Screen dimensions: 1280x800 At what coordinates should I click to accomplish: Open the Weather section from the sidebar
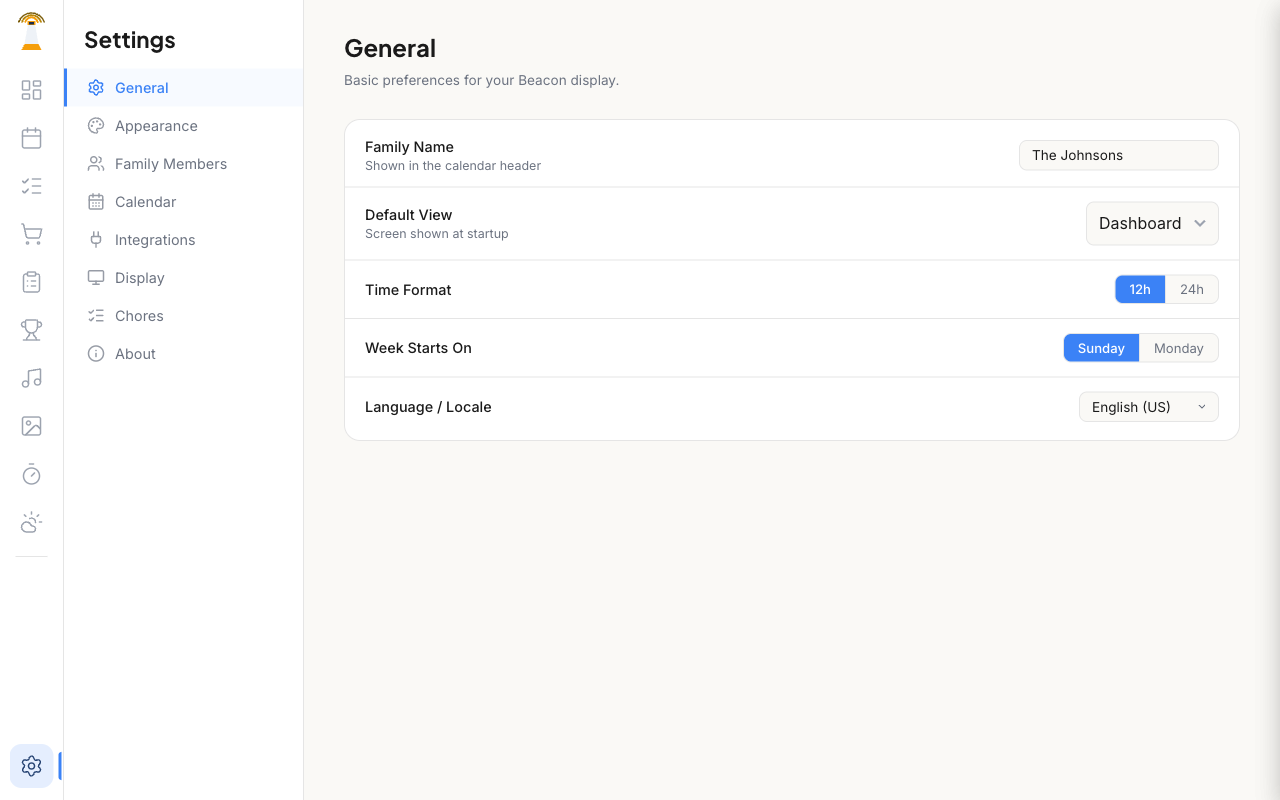31,522
